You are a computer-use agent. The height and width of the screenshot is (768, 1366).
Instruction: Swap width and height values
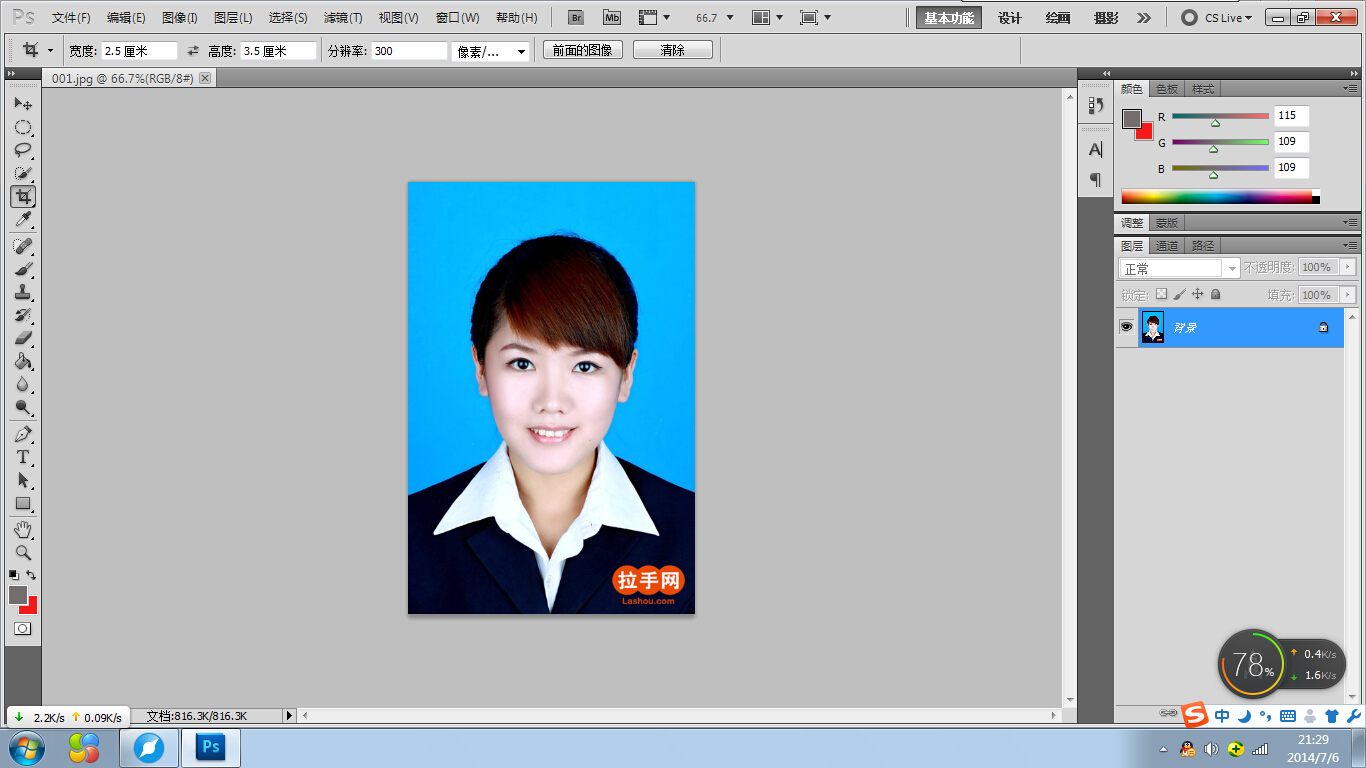point(193,50)
